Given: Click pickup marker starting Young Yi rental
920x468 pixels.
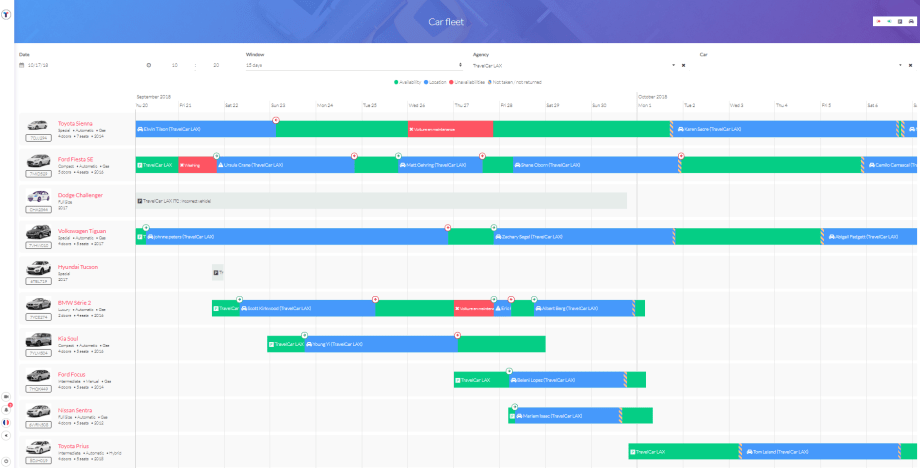Looking at the screenshot, I should click(x=305, y=335).
